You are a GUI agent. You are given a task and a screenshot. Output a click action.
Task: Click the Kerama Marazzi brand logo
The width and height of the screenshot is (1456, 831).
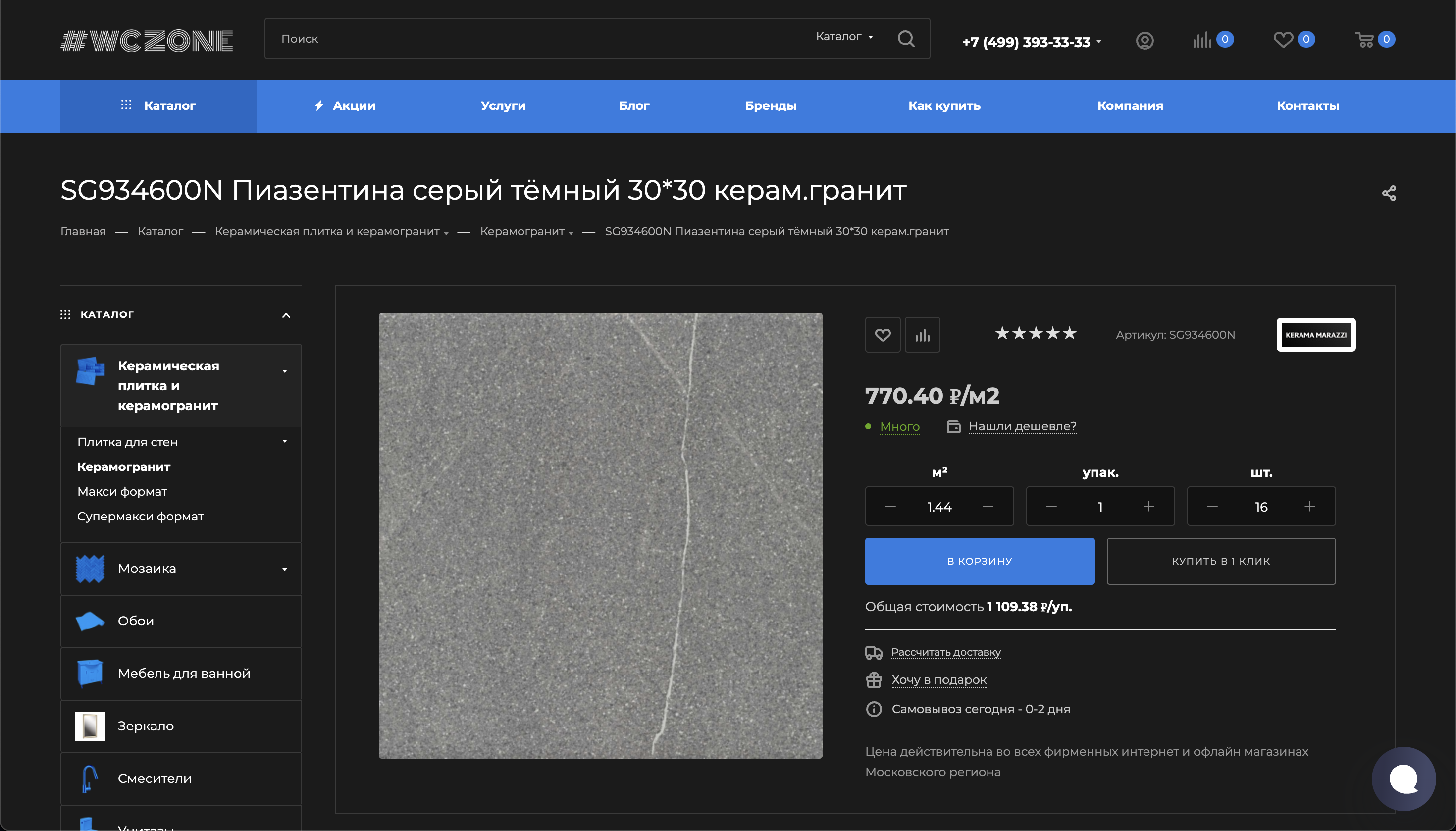point(1315,335)
